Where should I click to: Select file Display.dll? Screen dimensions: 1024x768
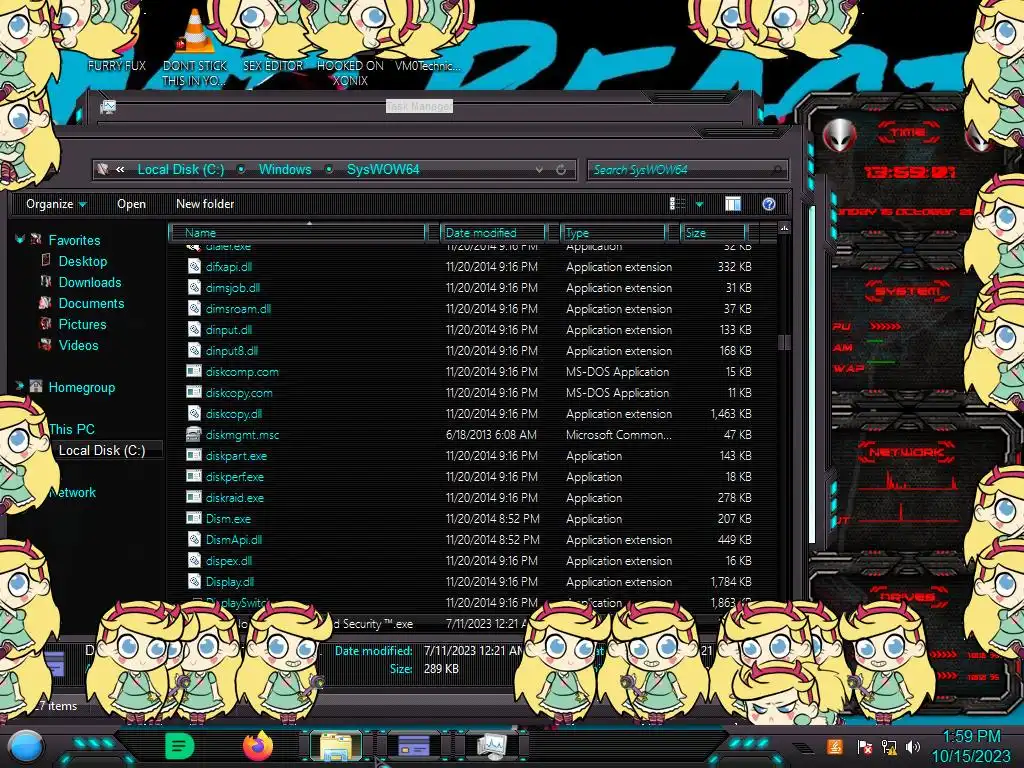pos(229,581)
